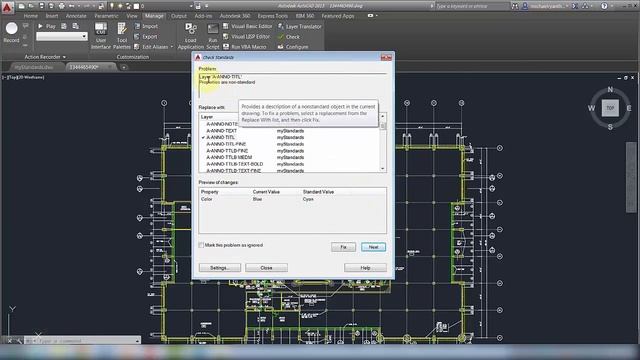640x360 pixels.
Task: Click the Save icon in quick access toolbar
Action: [41, 6]
